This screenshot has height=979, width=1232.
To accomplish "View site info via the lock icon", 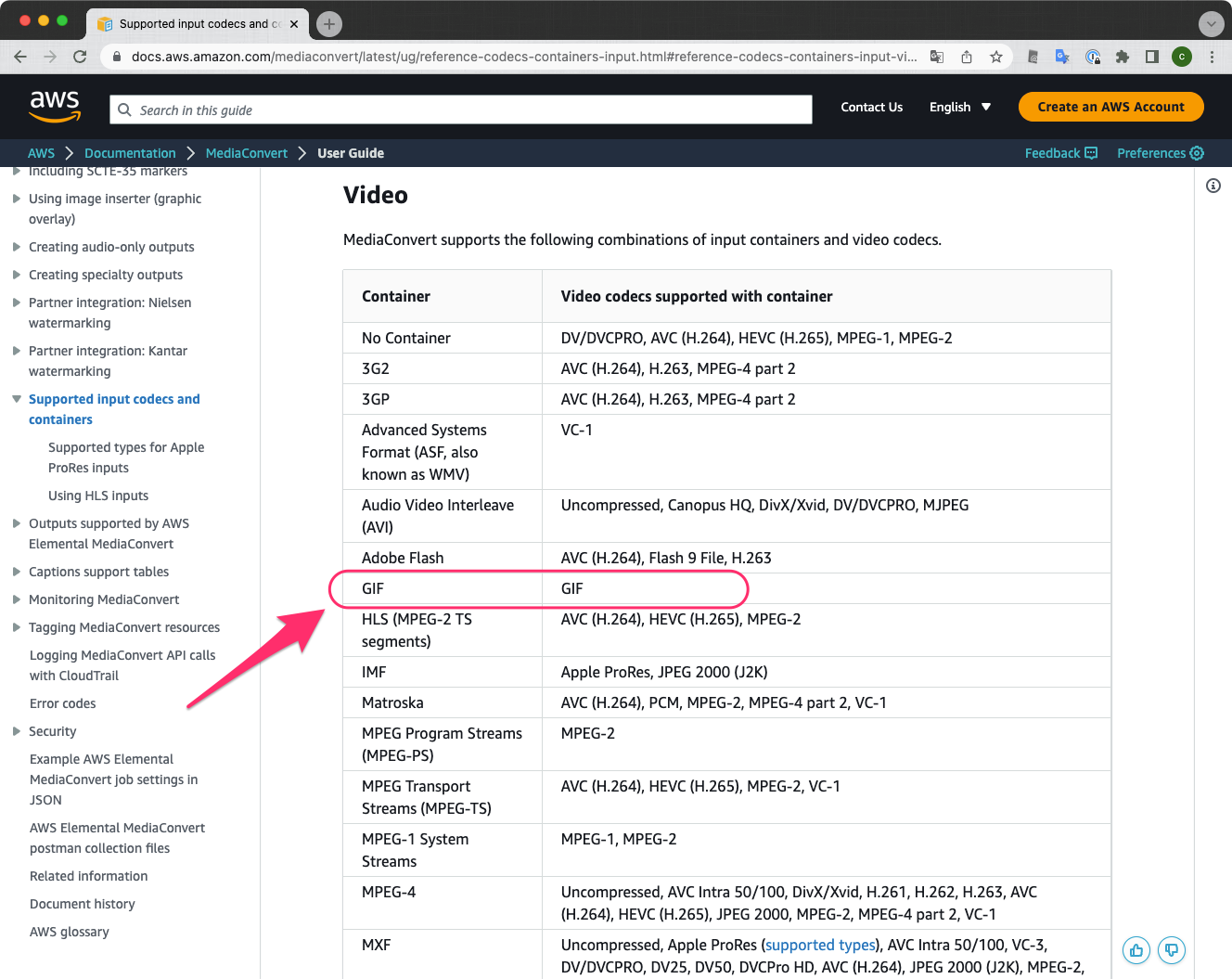I will (116, 57).
